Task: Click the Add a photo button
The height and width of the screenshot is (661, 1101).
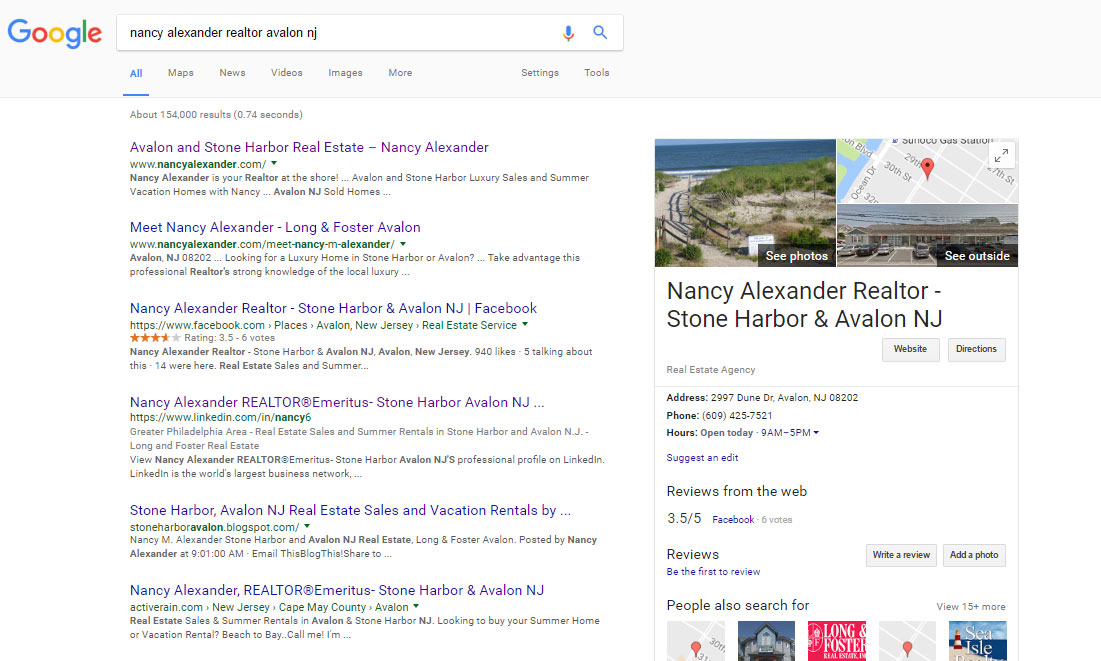Action: click(x=974, y=555)
